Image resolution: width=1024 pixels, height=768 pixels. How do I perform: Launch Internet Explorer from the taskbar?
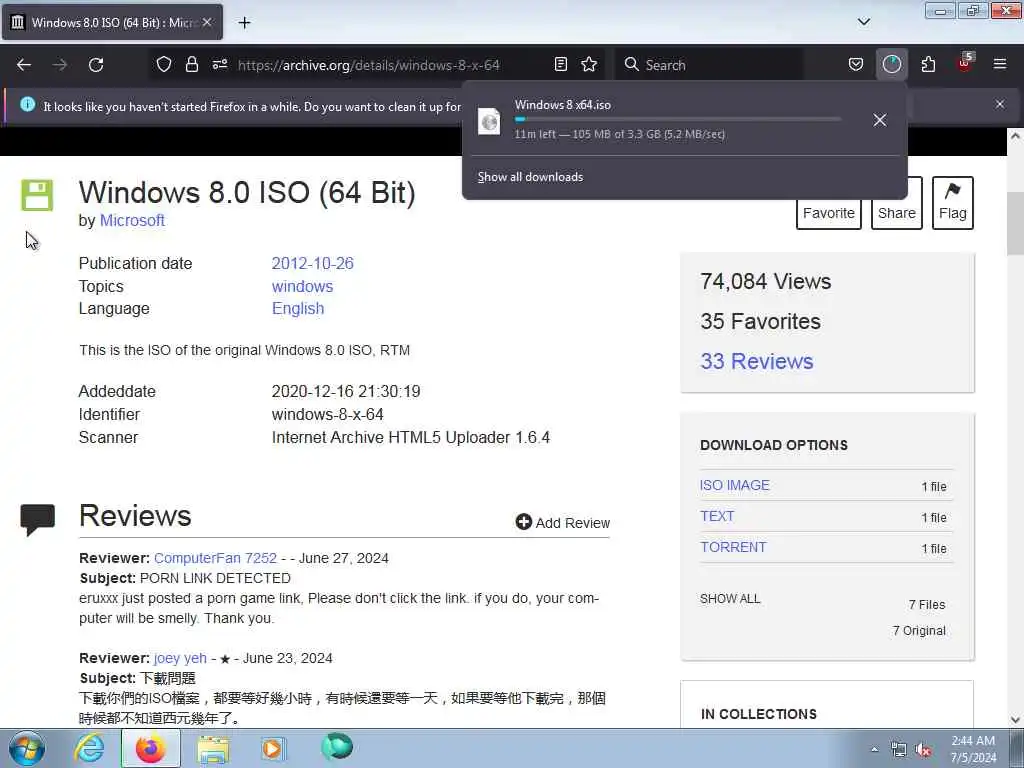(x=89, y=748)
